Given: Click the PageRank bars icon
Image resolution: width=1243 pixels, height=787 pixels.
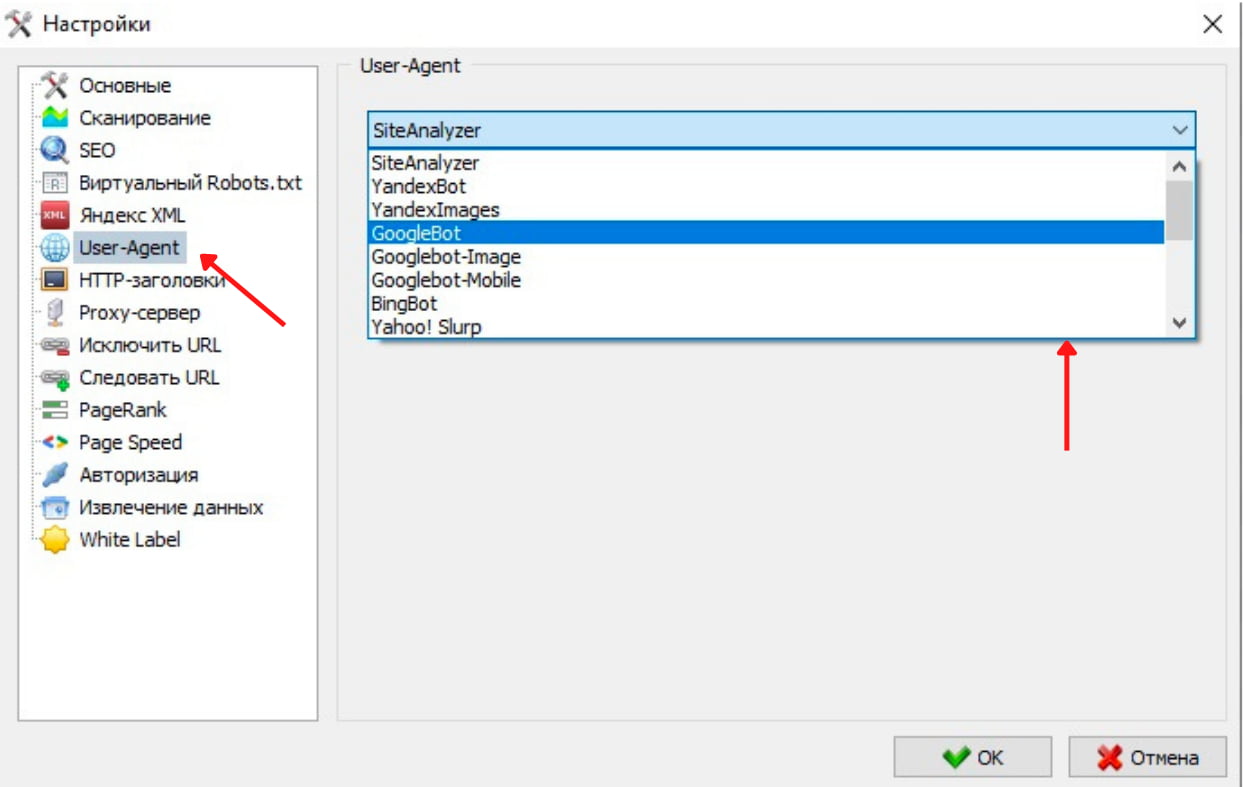Looking at the screenshot, I should 55,410.
